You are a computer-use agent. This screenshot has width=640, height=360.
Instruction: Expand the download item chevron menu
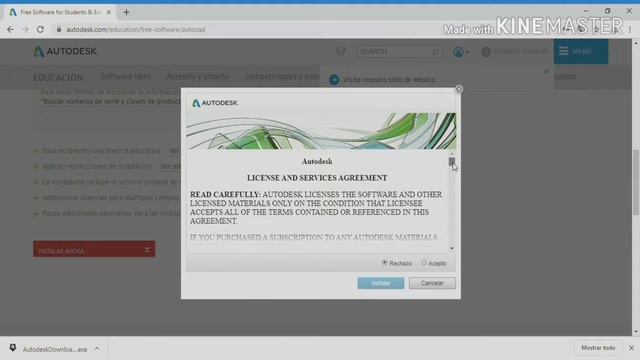tap(97, 349)
